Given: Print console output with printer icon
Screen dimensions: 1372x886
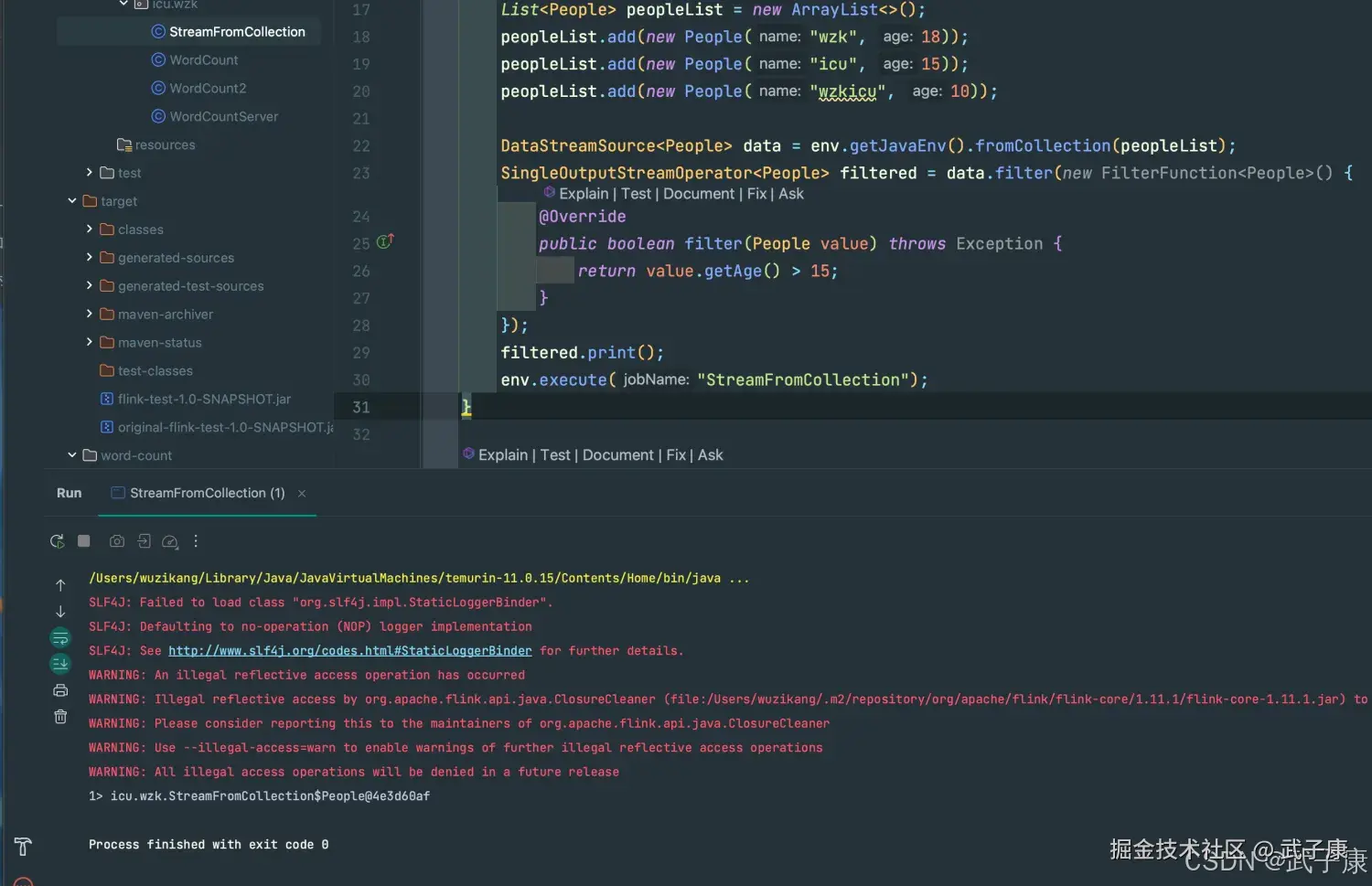Looking at the screenshot, I should point(60,690).
